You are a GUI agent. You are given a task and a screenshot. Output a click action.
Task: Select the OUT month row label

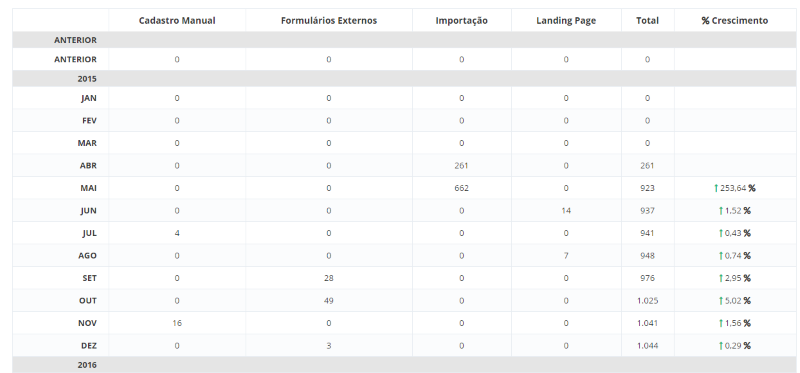[x=87, y=301]
